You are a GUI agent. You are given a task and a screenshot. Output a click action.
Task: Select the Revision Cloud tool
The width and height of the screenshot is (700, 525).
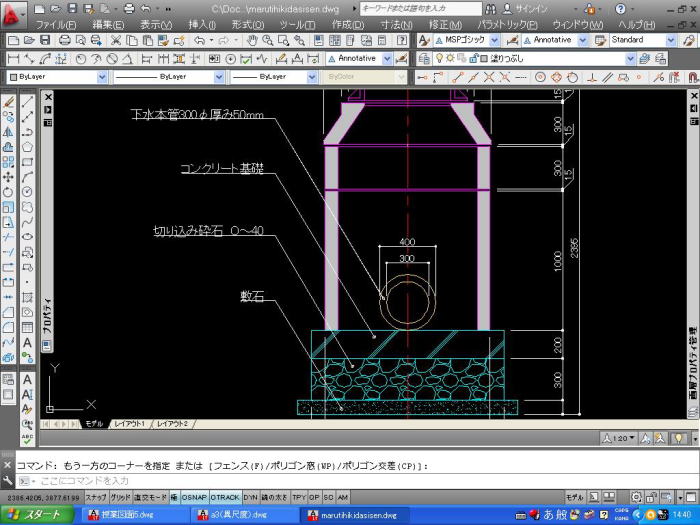pyautogui.click(x=27, y=207)
